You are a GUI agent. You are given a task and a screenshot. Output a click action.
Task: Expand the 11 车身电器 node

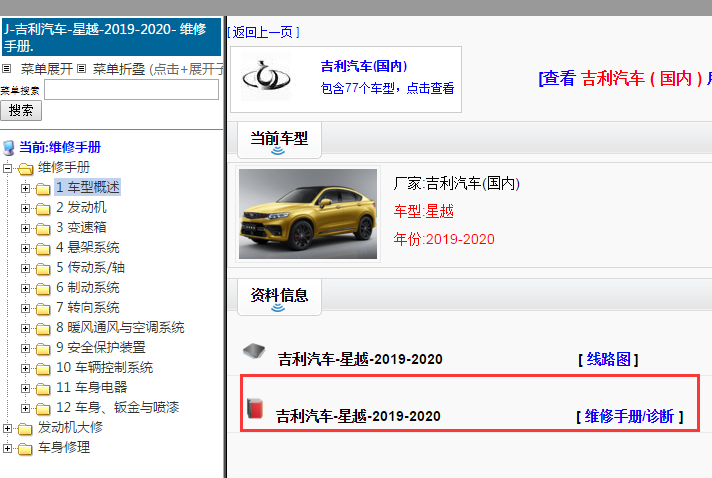(x=25, y=388)
